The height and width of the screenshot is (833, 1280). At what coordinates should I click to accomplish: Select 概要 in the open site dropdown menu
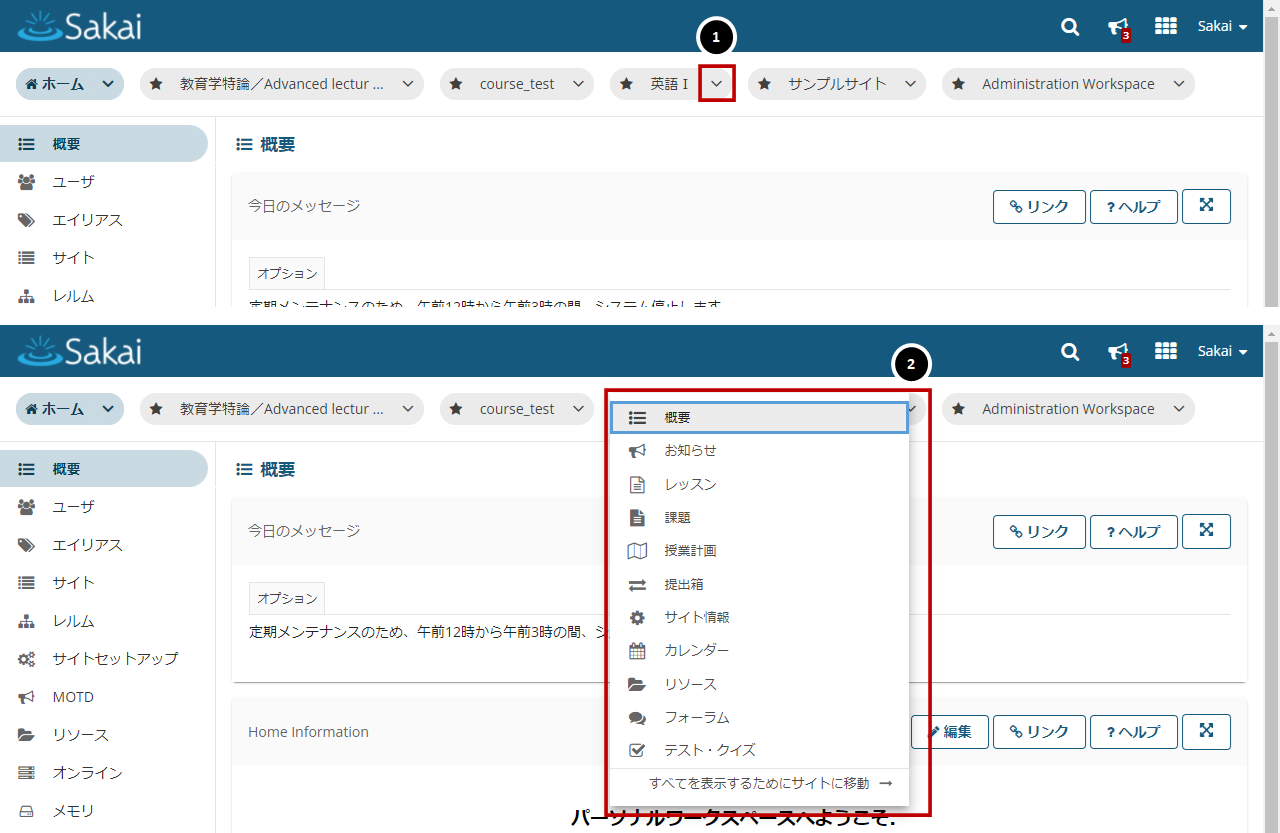(x=759, y=418)
